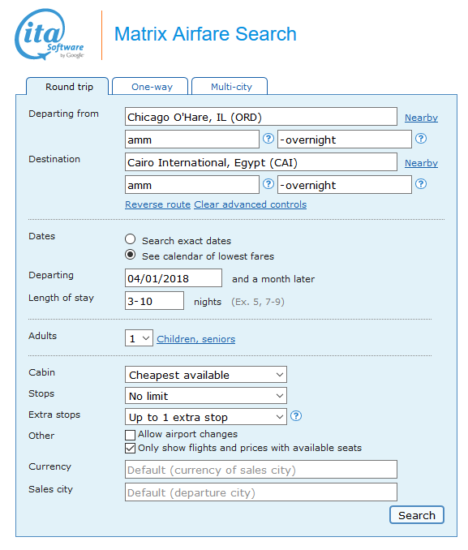
Task: Open help icon beside departure routing code field
Action: [268, 139]
